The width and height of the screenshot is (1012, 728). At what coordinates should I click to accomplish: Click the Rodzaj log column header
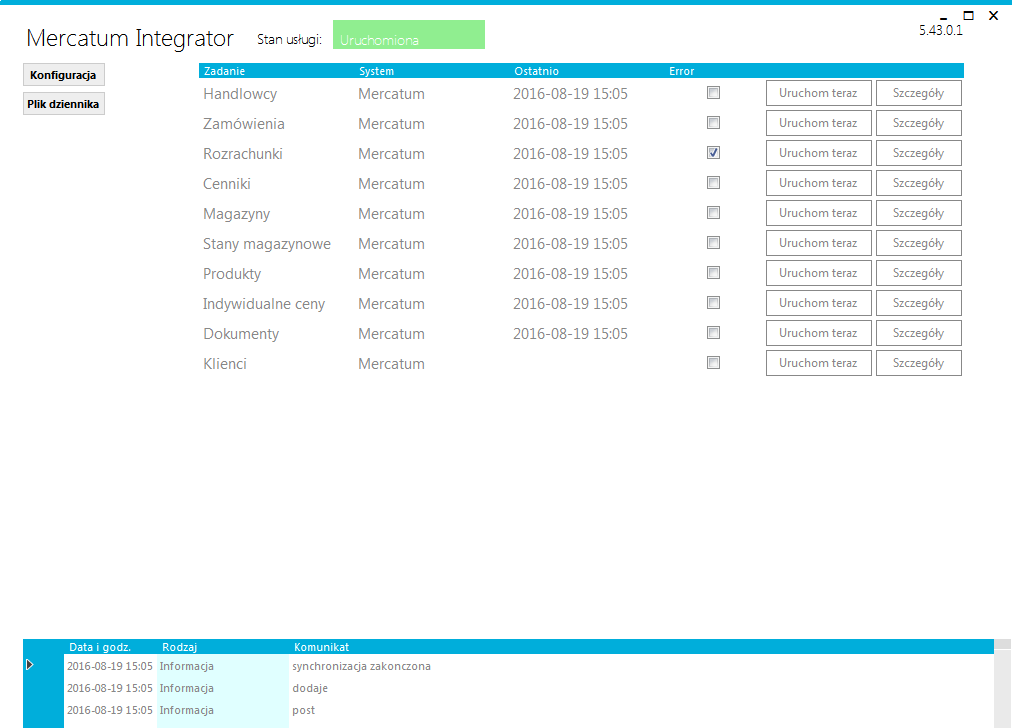click(x=180, y=647)
